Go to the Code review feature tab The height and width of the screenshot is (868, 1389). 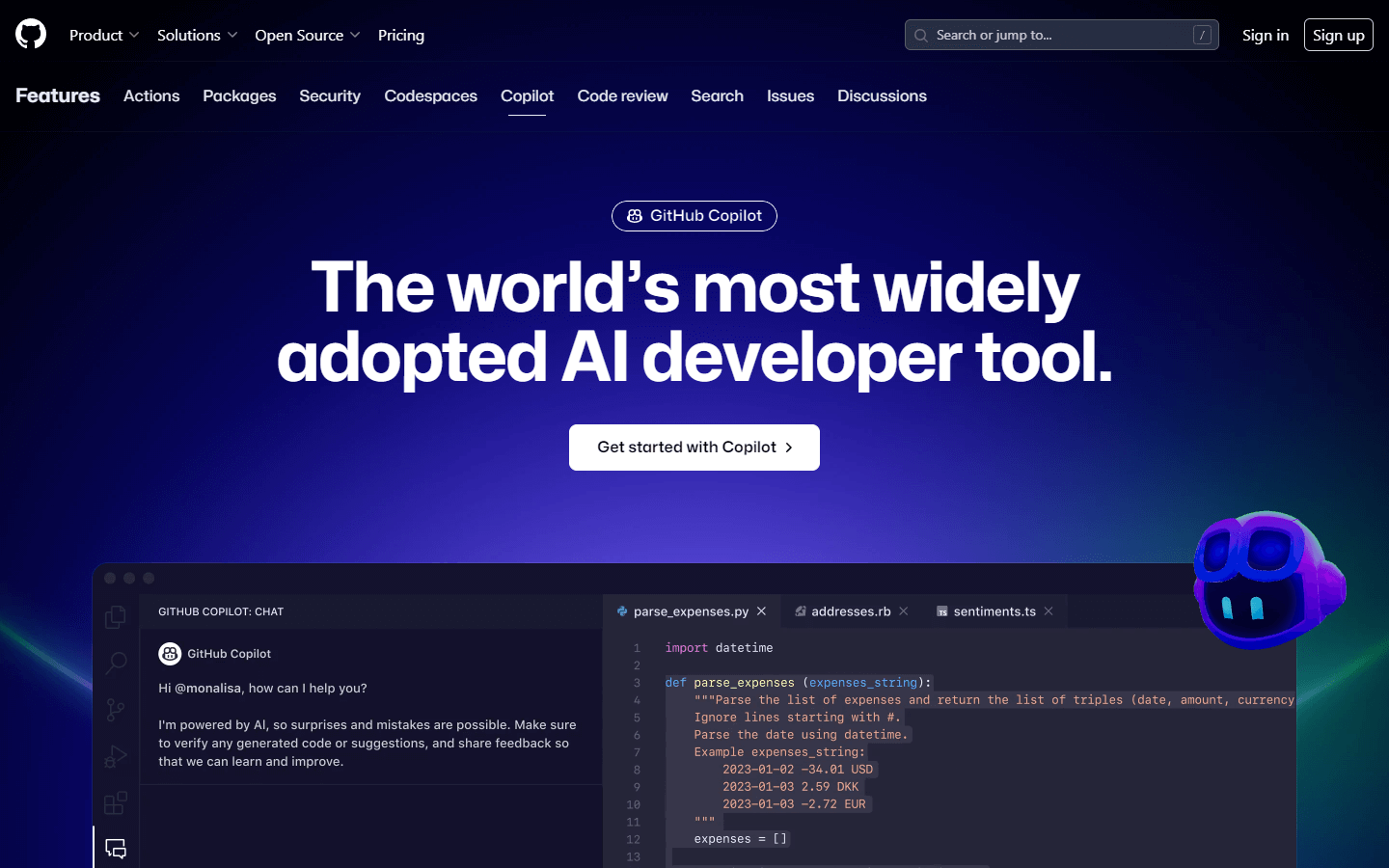coord(622,95)
